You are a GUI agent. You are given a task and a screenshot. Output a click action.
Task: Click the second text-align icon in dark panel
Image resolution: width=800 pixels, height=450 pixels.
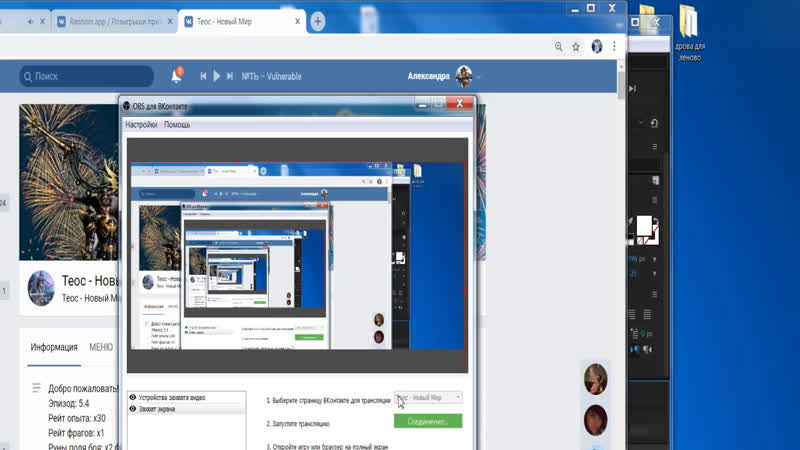coord(647,314)
